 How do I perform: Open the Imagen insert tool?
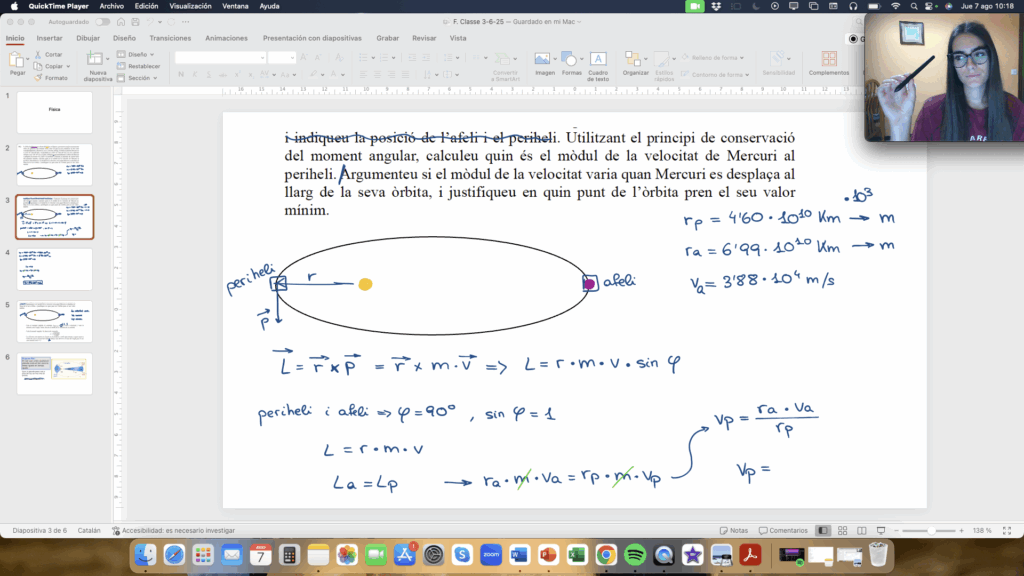tap(542, 59)
